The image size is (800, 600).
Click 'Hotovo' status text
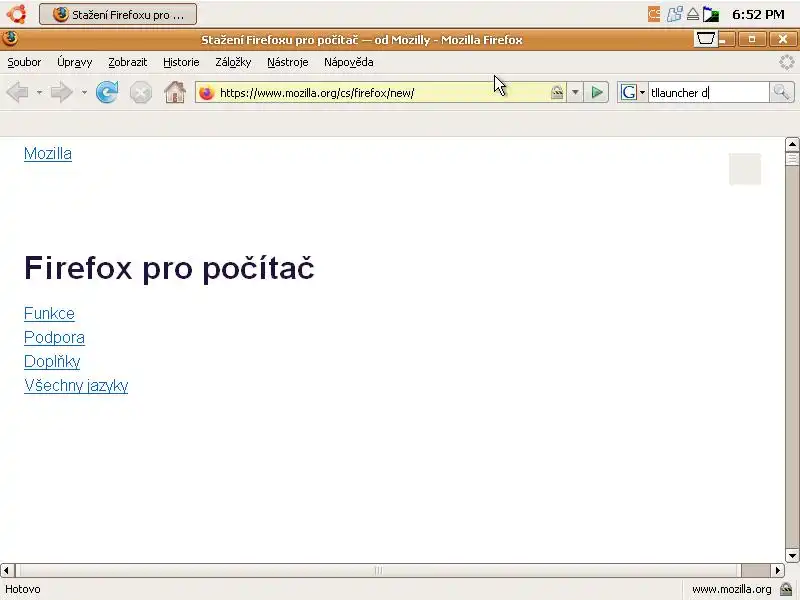[x=23, y=589]
